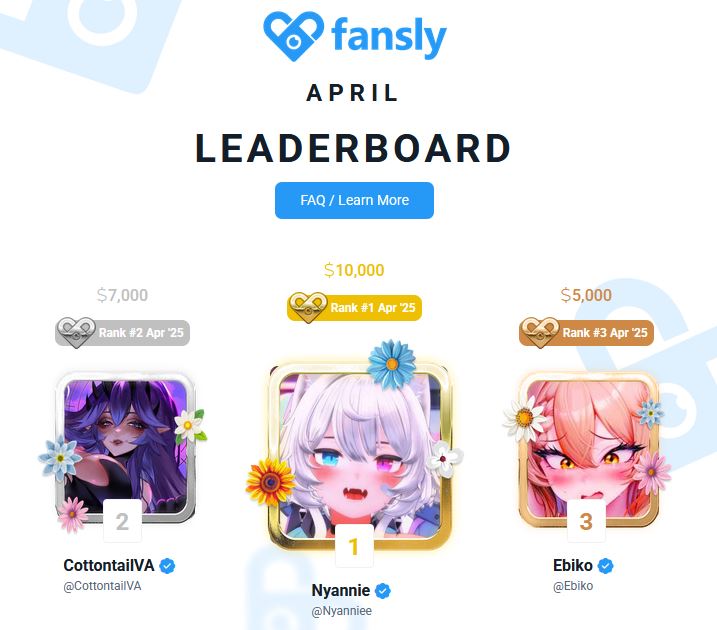Click the $10,000 prize amount
717x630 pixels.
click(354, 270)
